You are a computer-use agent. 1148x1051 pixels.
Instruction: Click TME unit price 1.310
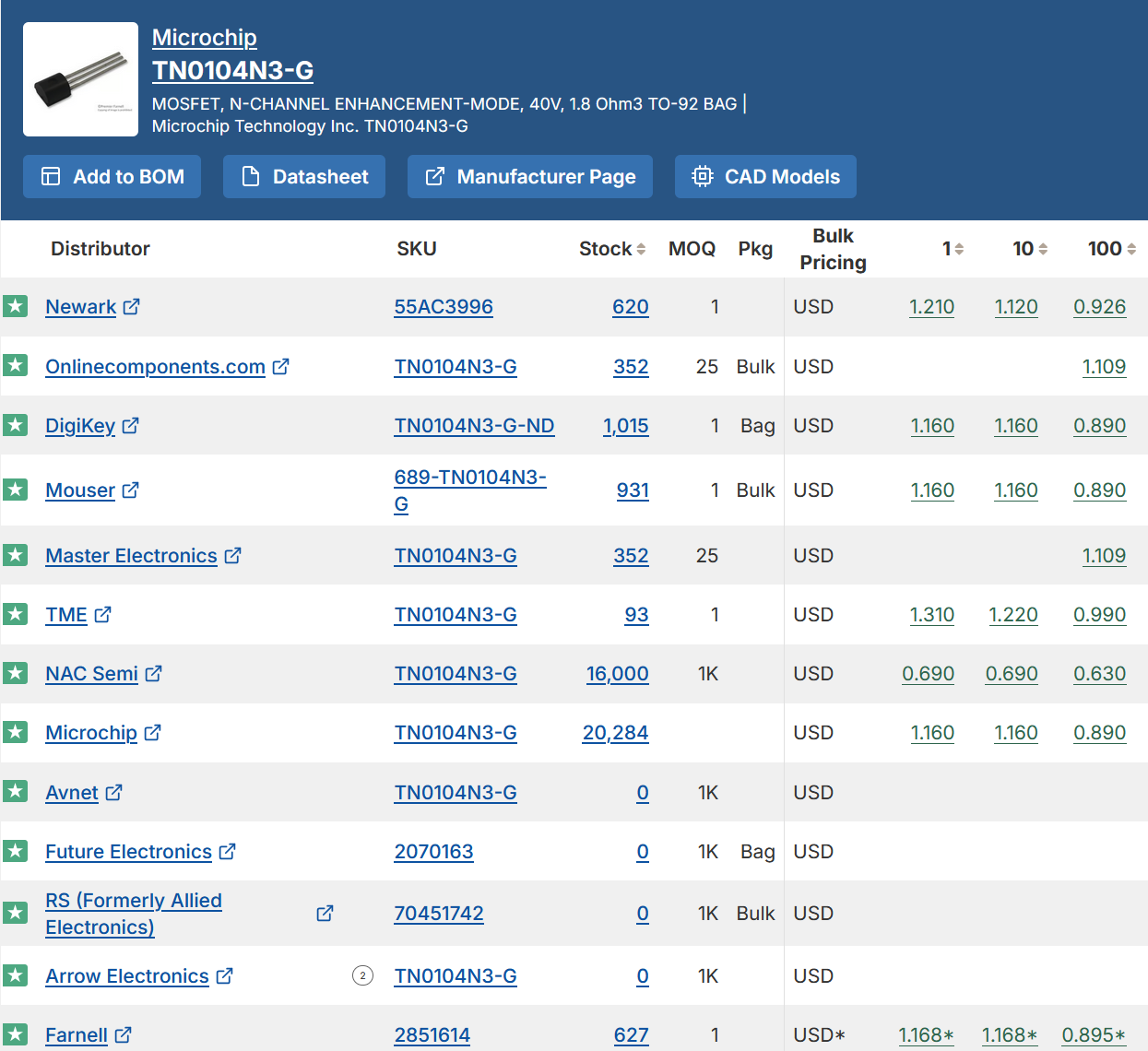click(x=932, y=615)
